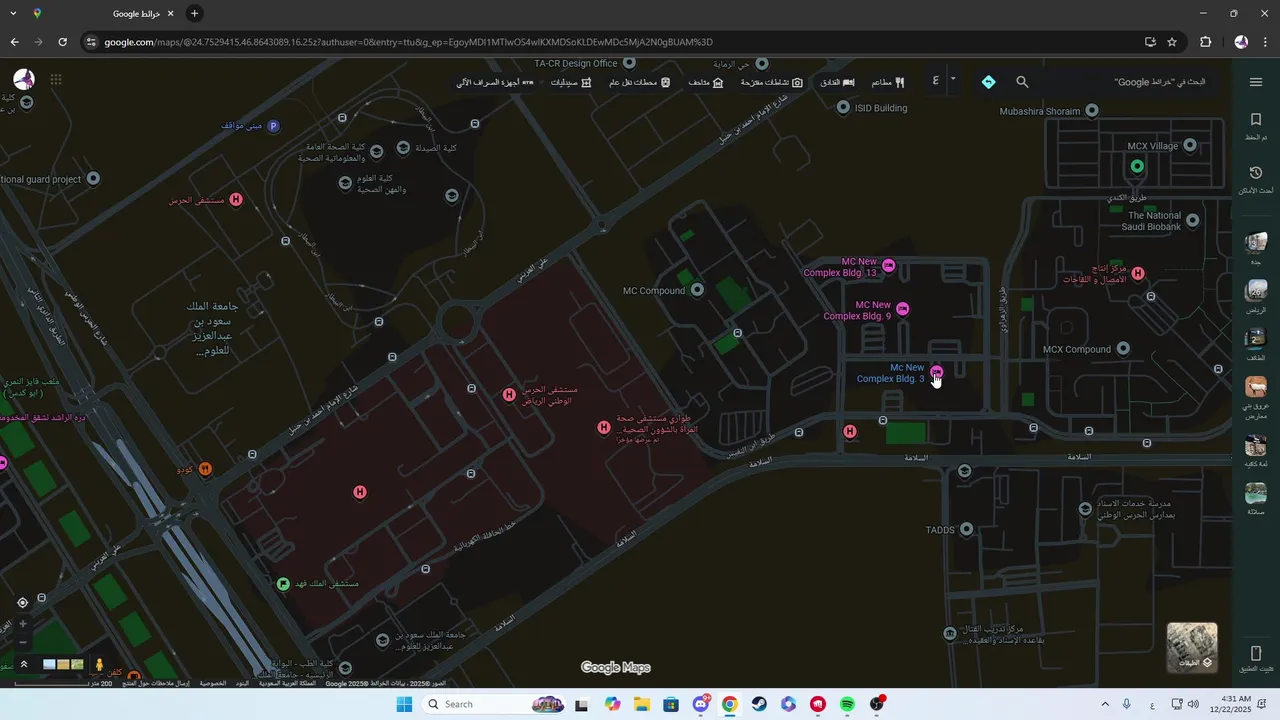
Task: Open recent place thumbnail جدة
Action: click(x=1256, y=243)
